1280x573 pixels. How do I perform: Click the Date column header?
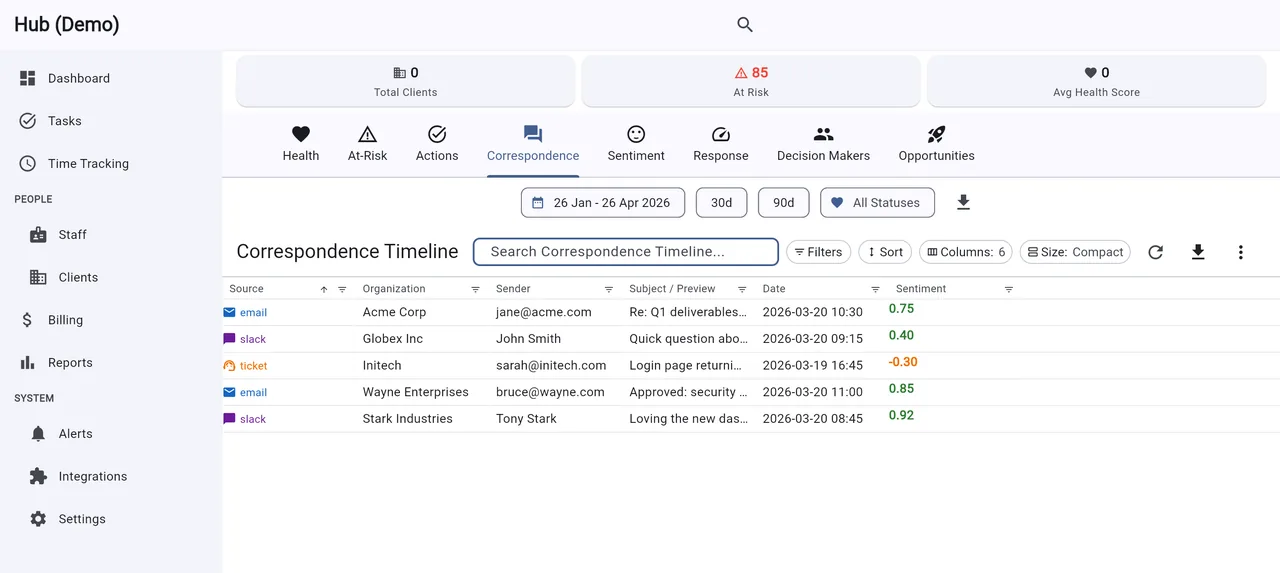[774, 289]
